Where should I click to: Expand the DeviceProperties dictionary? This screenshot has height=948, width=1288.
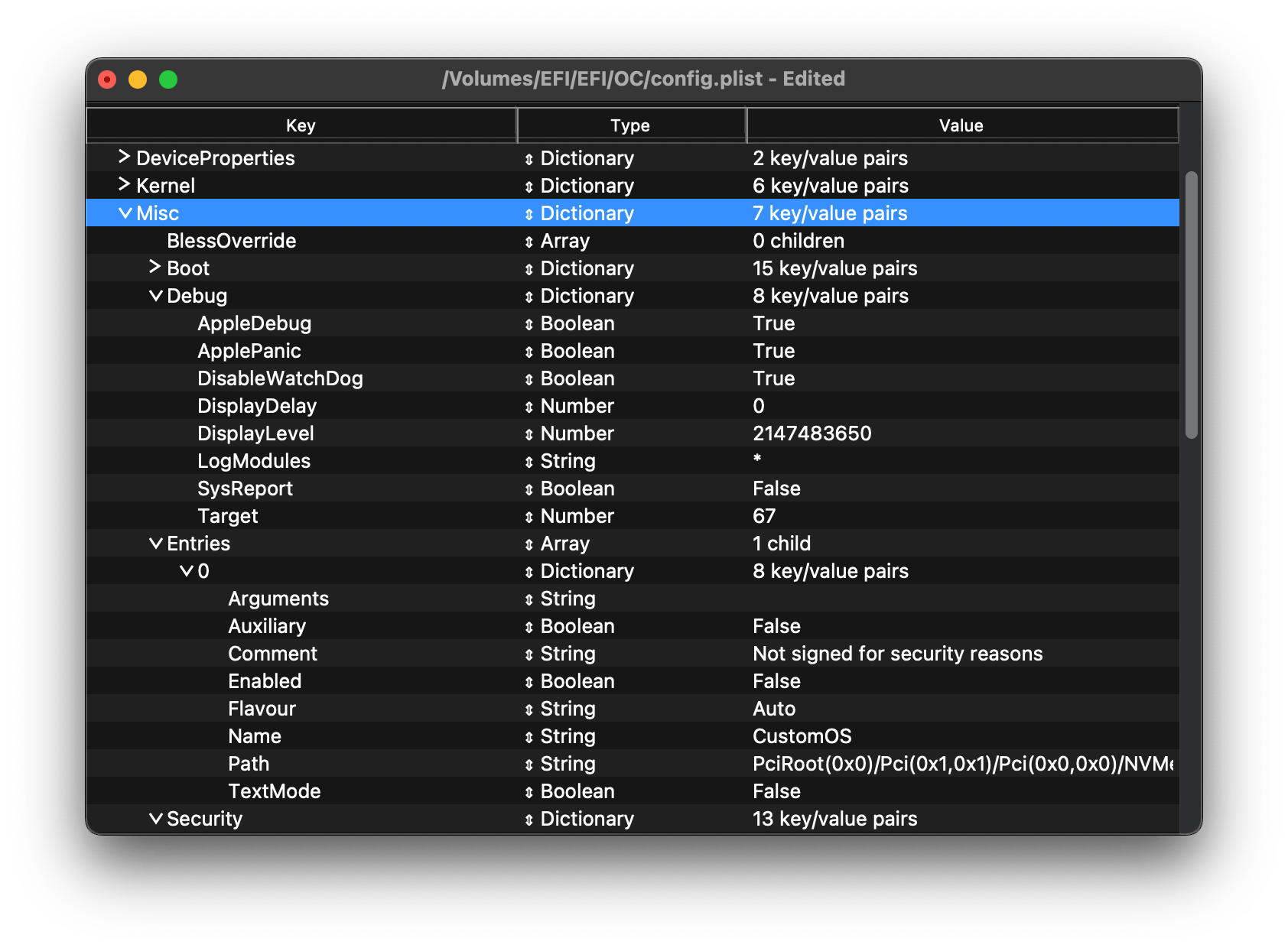(123, 158)
